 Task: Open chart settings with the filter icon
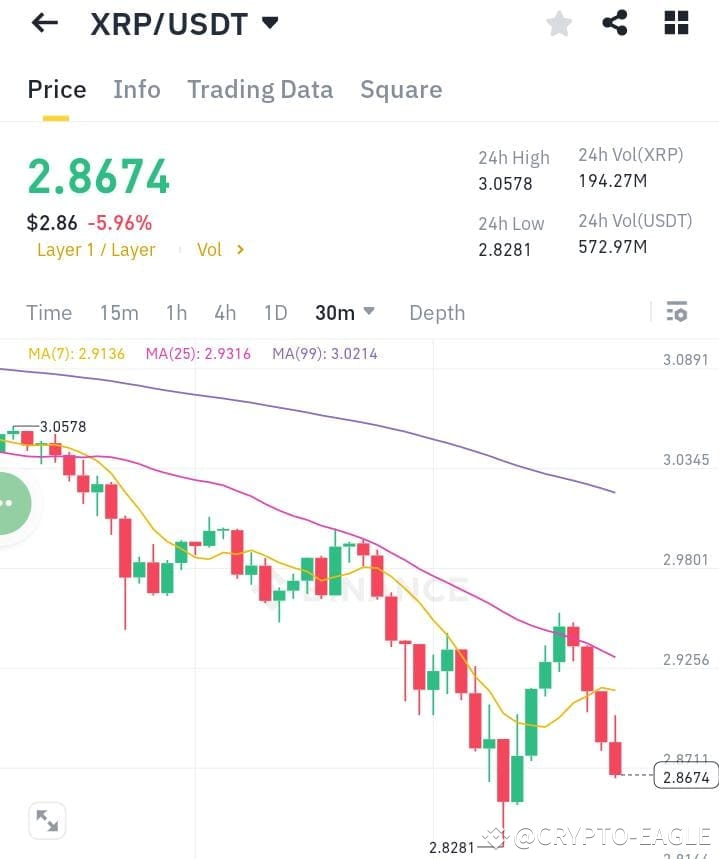click(x=677, y=312)
